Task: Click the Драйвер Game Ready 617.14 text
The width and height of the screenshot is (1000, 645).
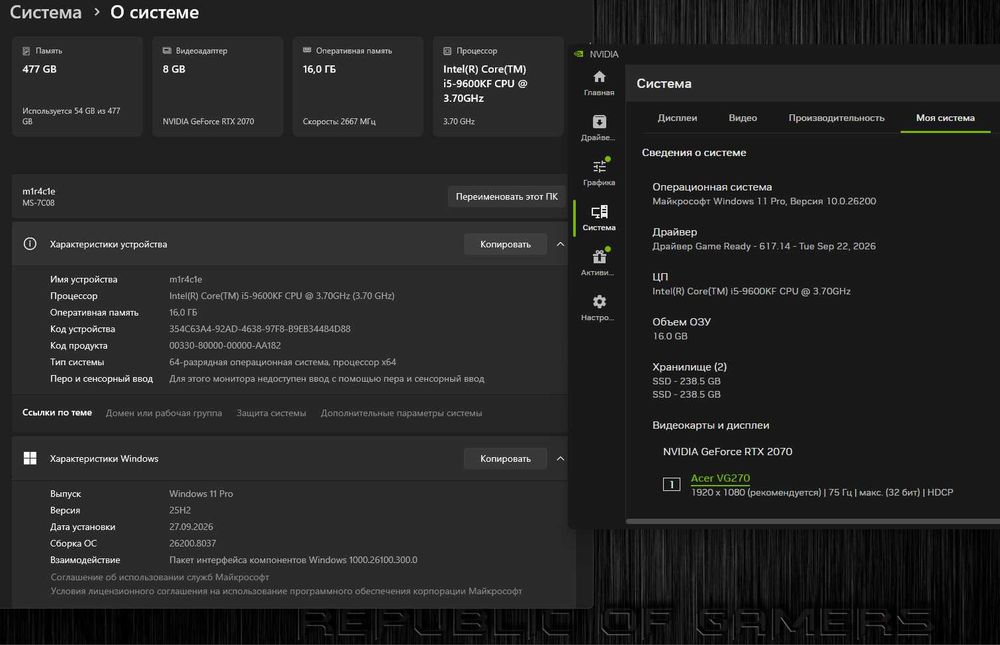Action: pyautogui.click(x=764, y=246)
